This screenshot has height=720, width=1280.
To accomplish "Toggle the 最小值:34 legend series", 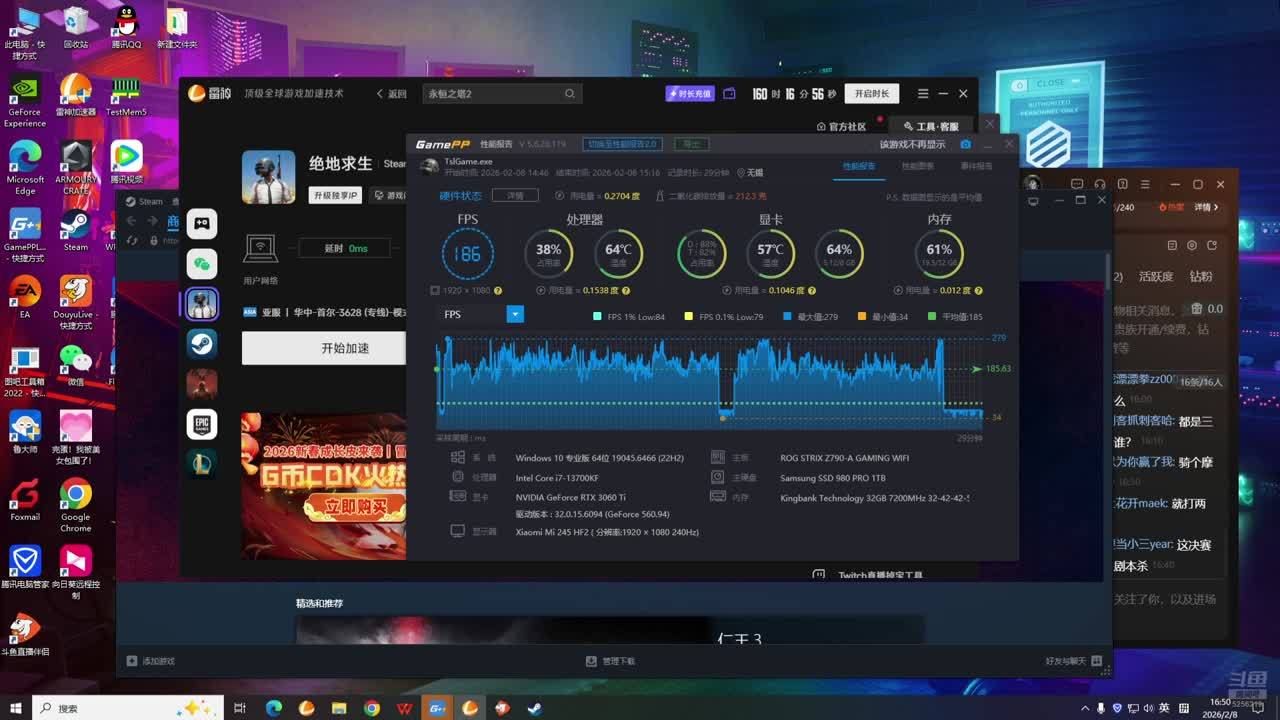I will 883,317.
